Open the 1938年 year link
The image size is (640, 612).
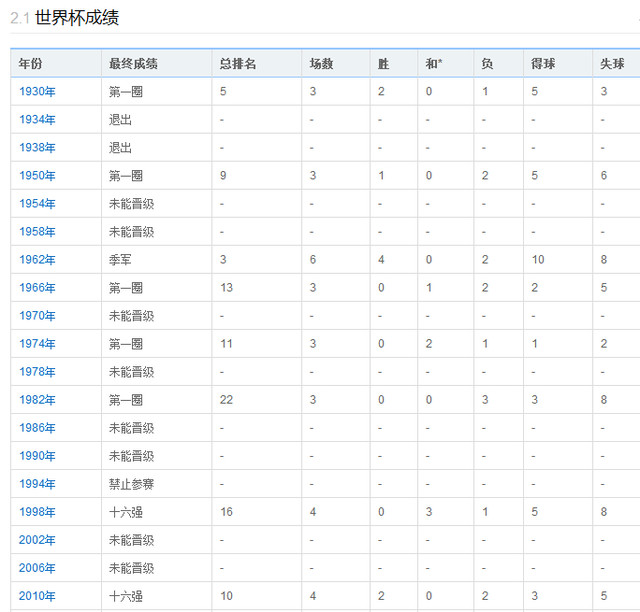(37, 147)
